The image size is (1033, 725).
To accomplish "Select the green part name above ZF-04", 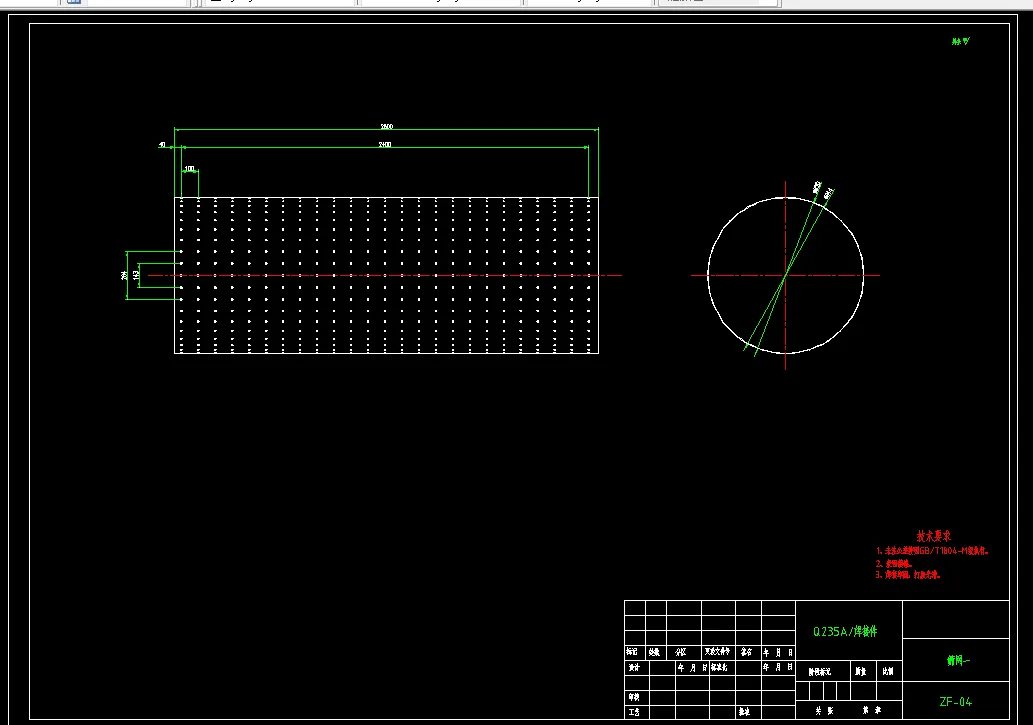I will [x=958, y=660].
